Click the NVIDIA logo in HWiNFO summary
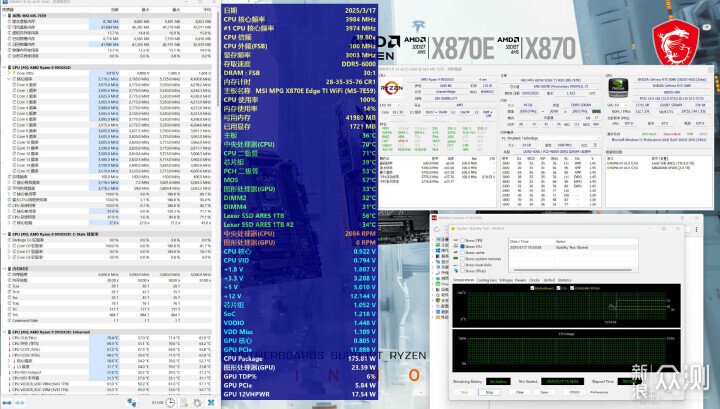The image size is (720, 409). click(618, 88)
